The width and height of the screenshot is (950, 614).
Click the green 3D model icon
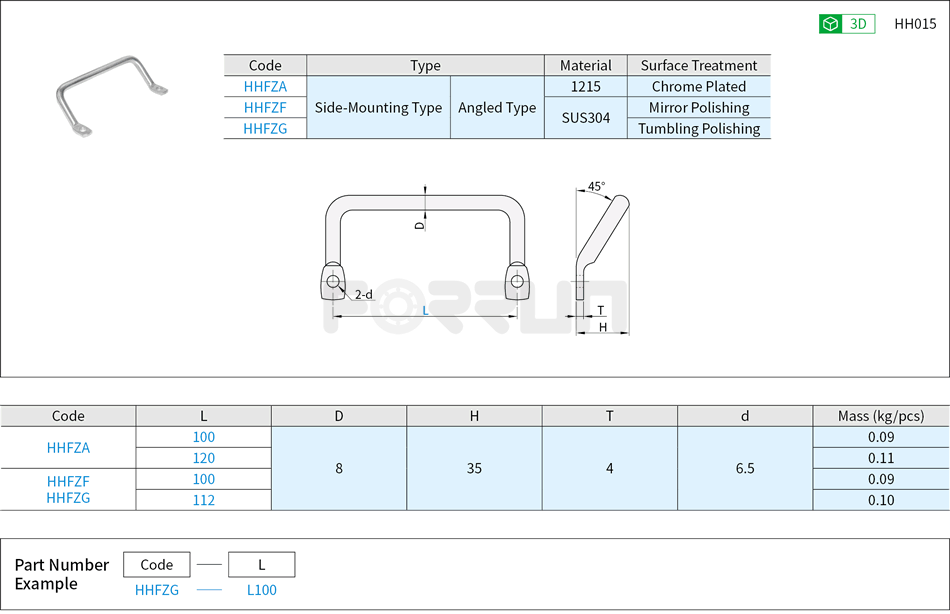click(828, 22)
